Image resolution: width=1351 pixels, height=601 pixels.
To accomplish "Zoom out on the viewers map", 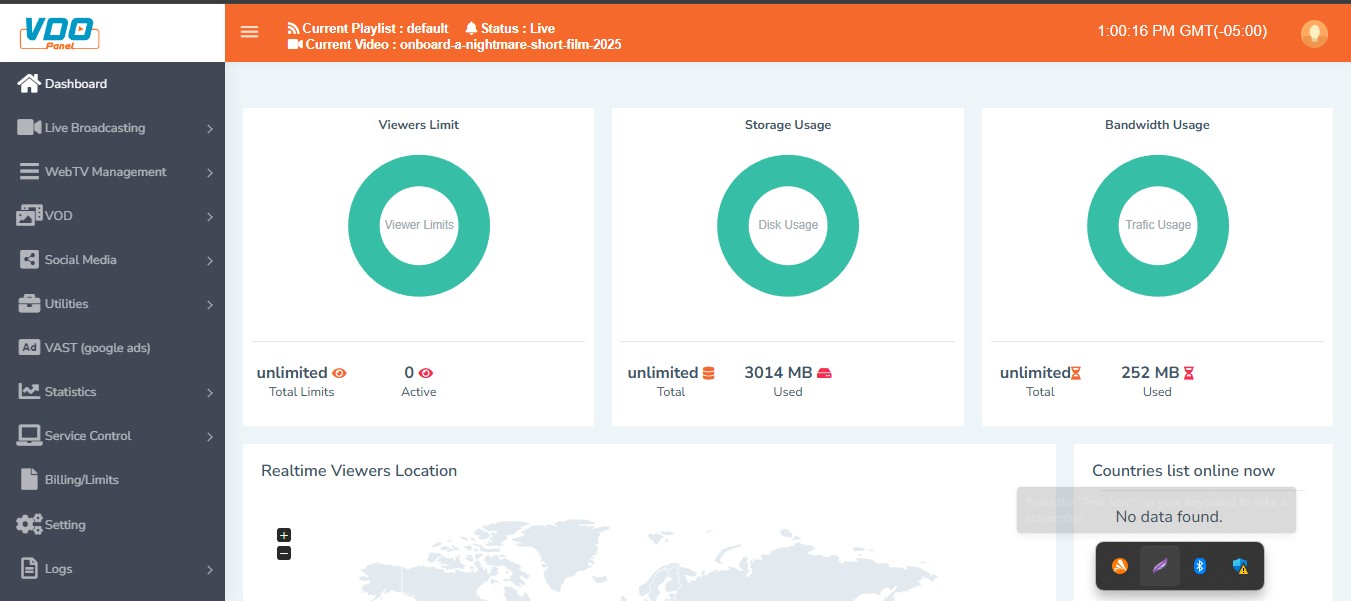I will click(x=284, y=553).
